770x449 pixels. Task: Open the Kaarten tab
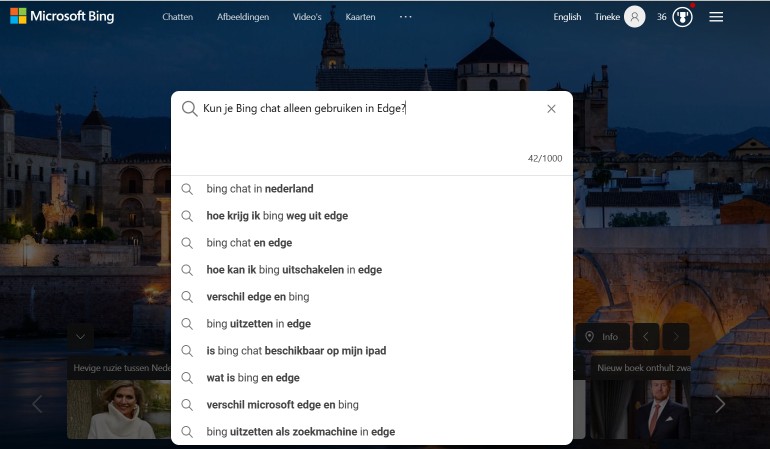[x=360, y=17]
